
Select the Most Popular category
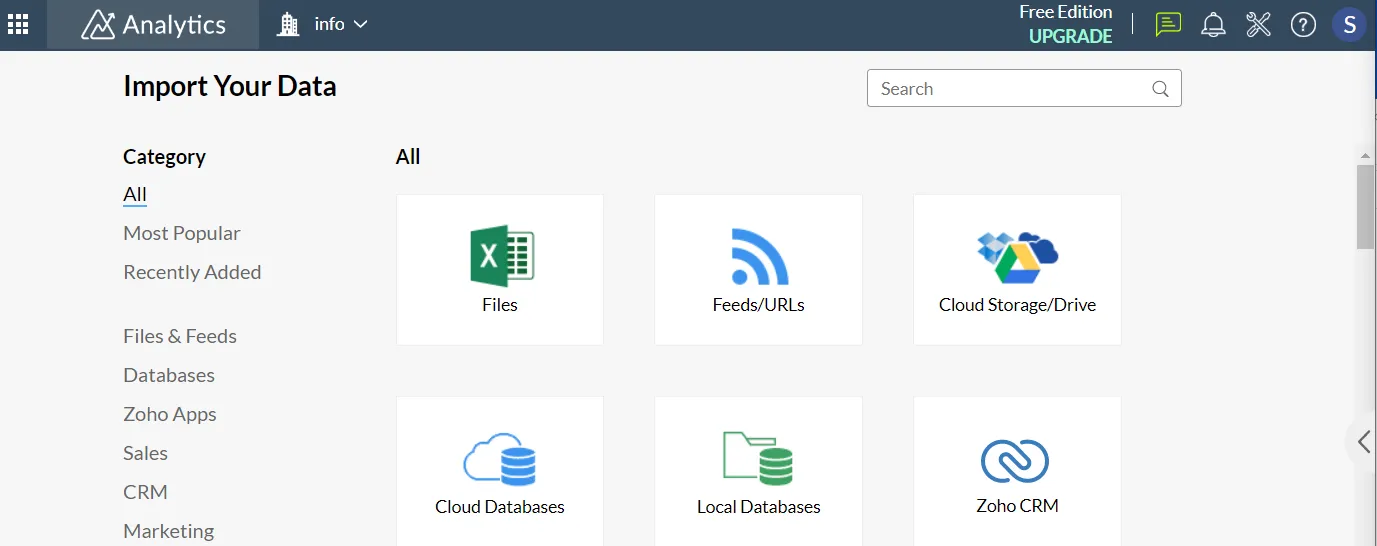181,233
